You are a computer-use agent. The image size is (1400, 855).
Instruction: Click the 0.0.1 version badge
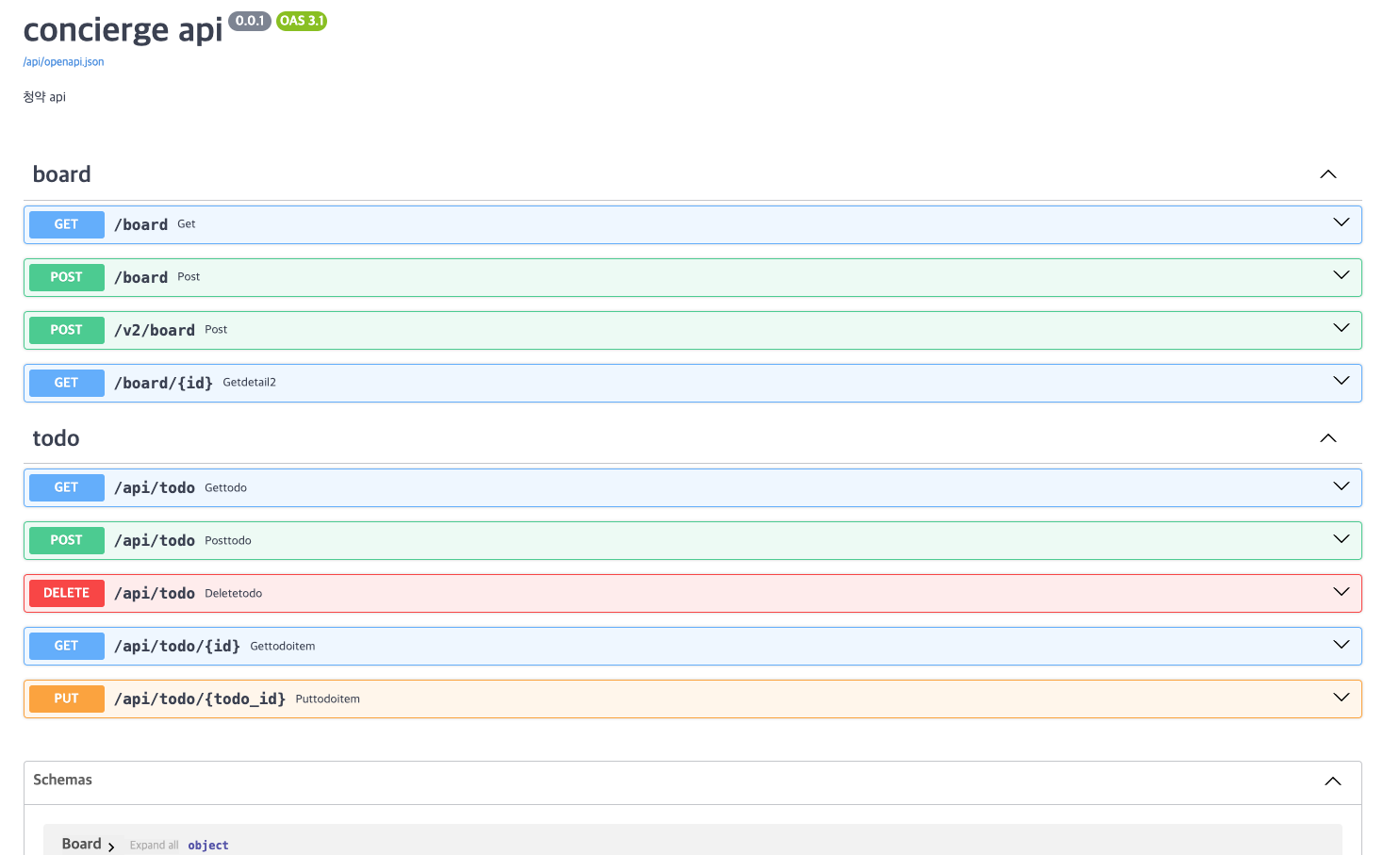pos(250,21)
